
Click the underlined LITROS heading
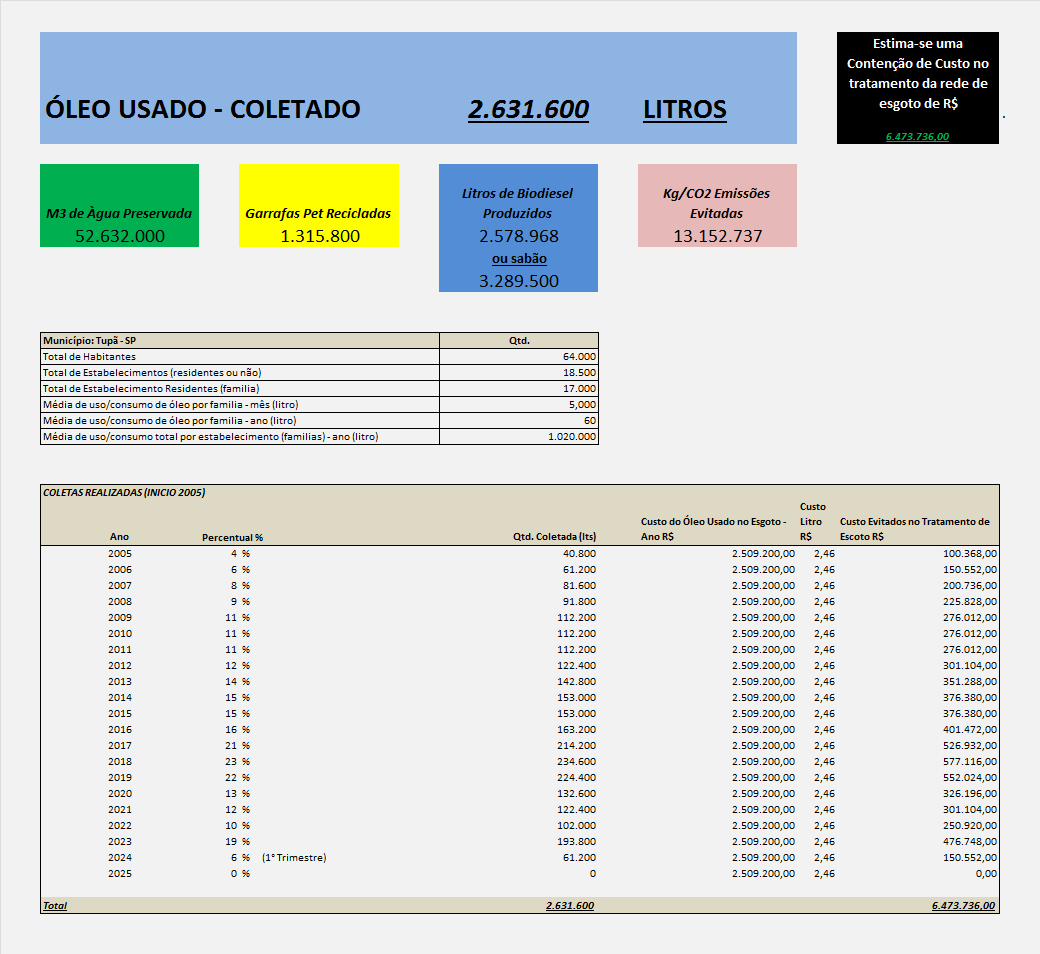pos(684,109)
